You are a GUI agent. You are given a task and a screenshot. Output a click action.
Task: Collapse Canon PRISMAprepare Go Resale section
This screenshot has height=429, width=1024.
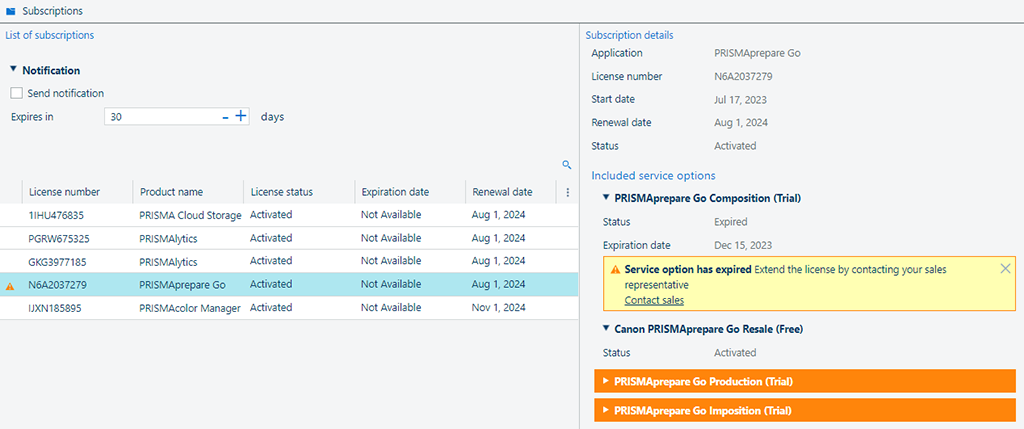[606, 329]
